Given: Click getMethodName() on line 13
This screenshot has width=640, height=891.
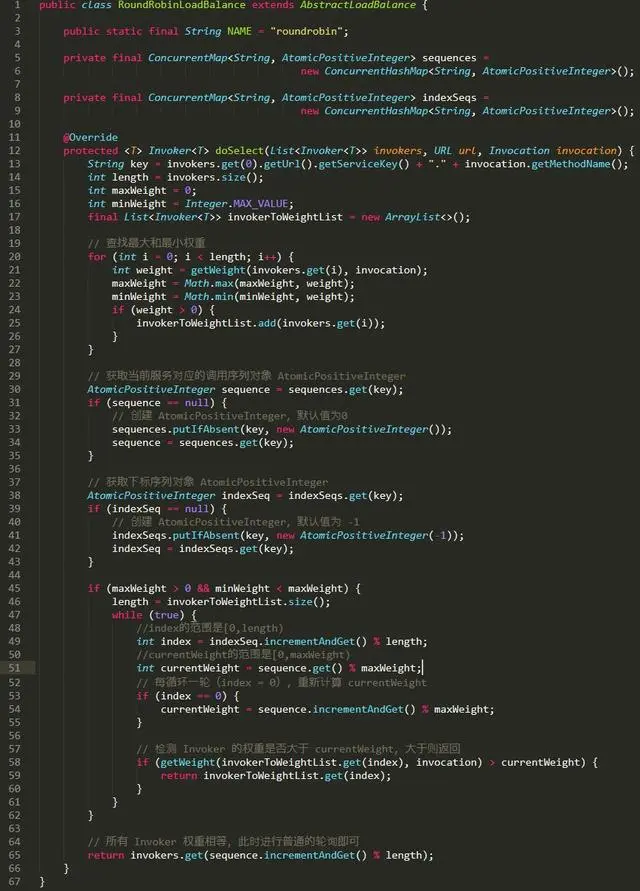Looking at the screenshot, I should tap(576, 164).
